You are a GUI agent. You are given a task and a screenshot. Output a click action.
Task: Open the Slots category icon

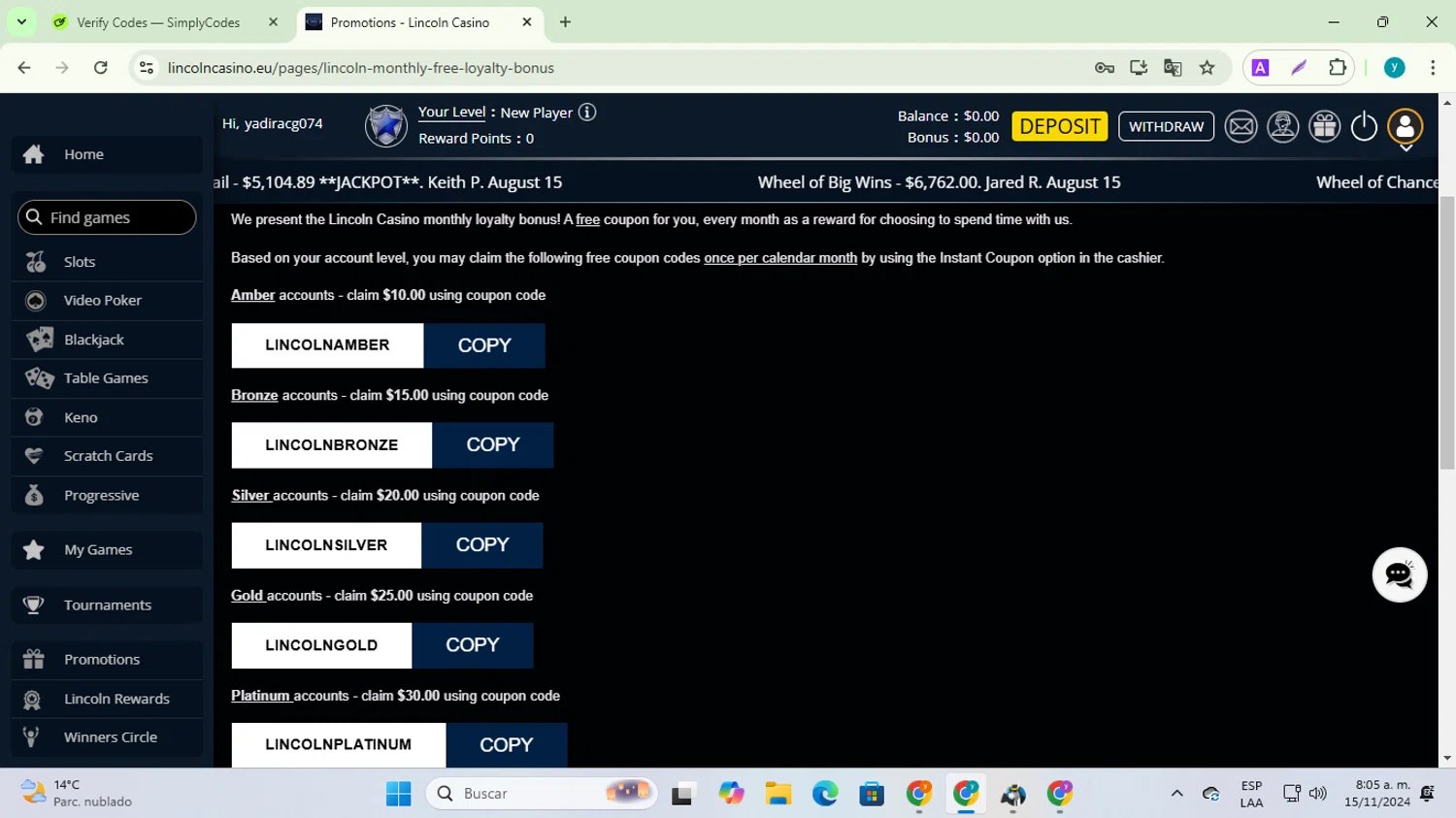(x=36, y=262)
